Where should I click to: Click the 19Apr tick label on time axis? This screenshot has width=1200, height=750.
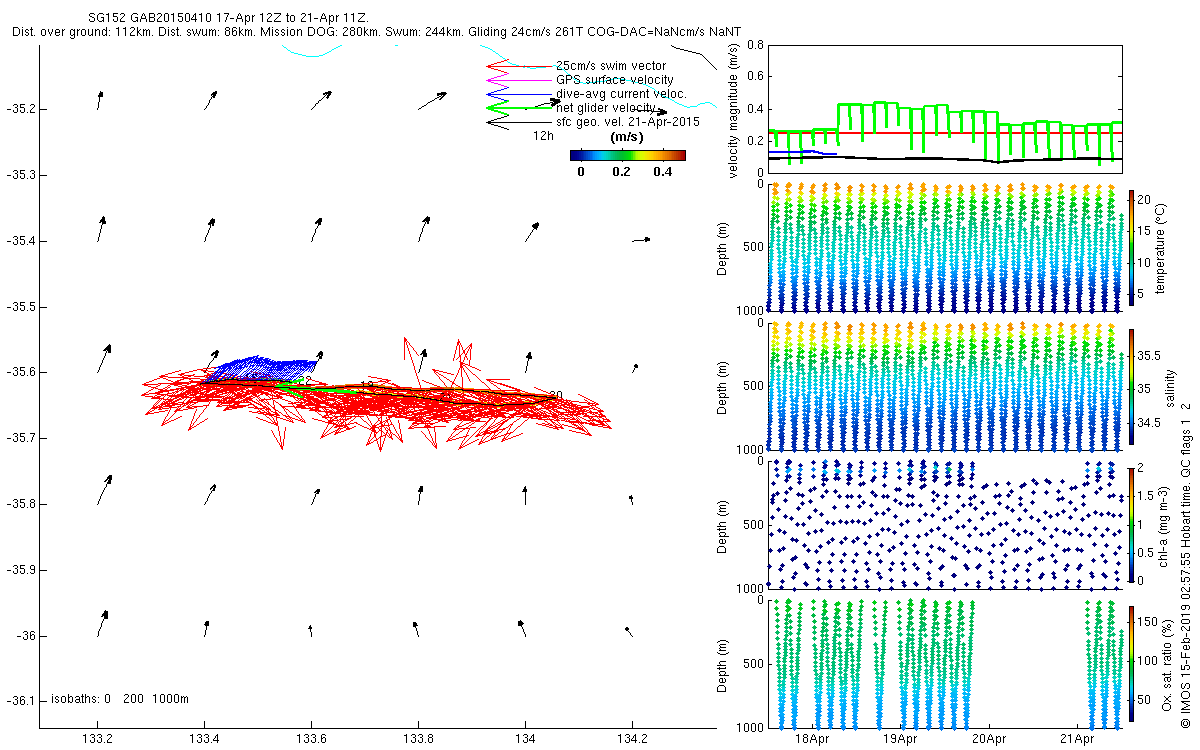coord(900,739)
